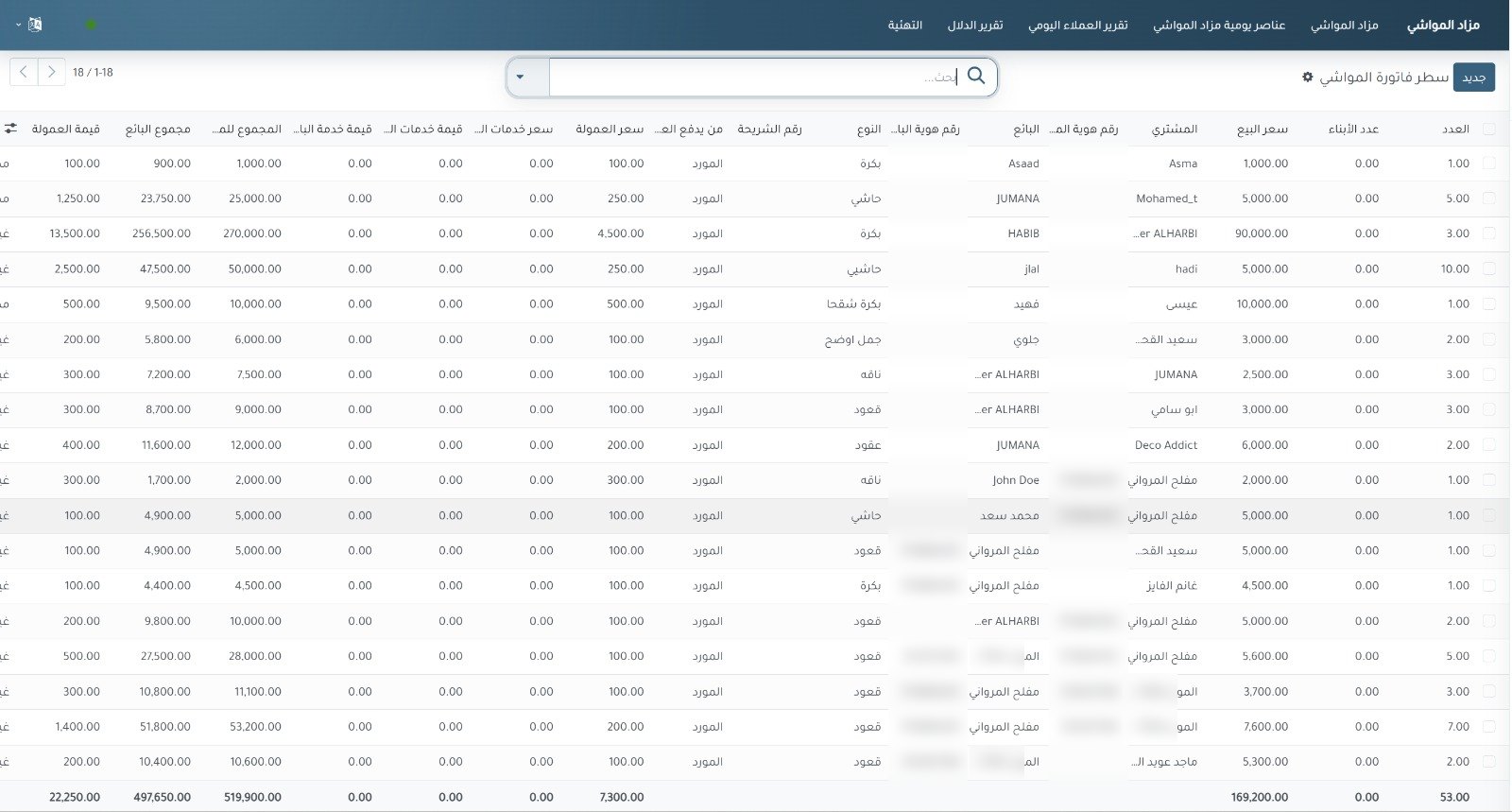Click the search magnifier icon
This screenshot has height=812, width=1512.
(x=976, y=76)
